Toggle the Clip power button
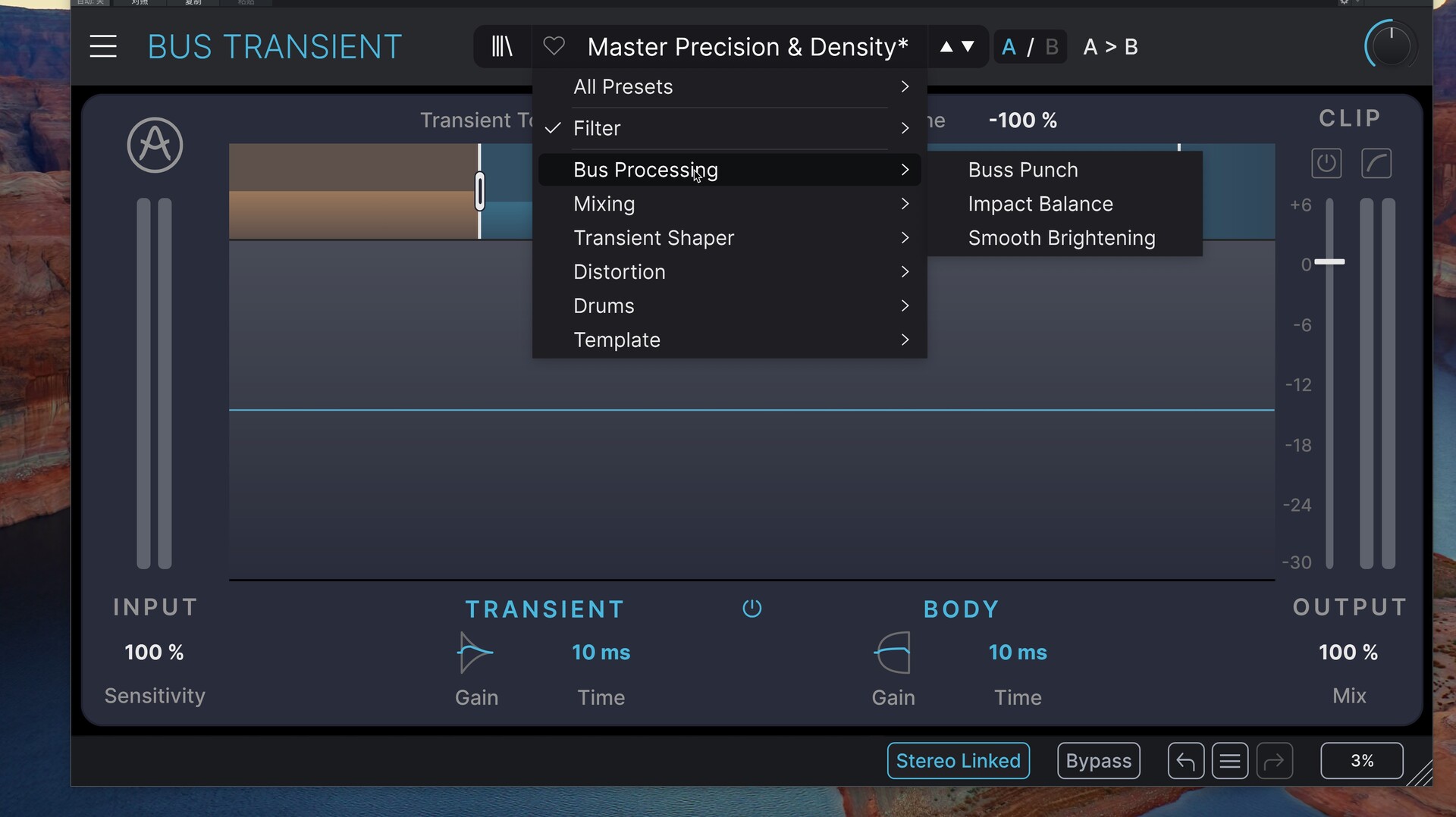Screen dimensions: 1456x817 [x=1326, y=164]
